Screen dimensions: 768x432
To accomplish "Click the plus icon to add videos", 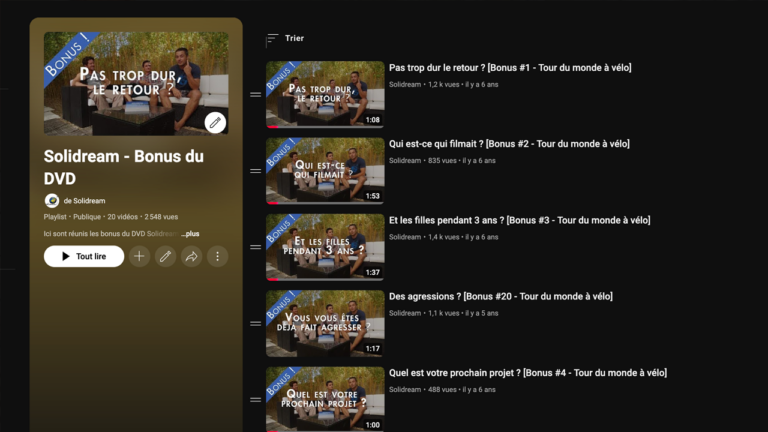I will (x=139, y=256).
